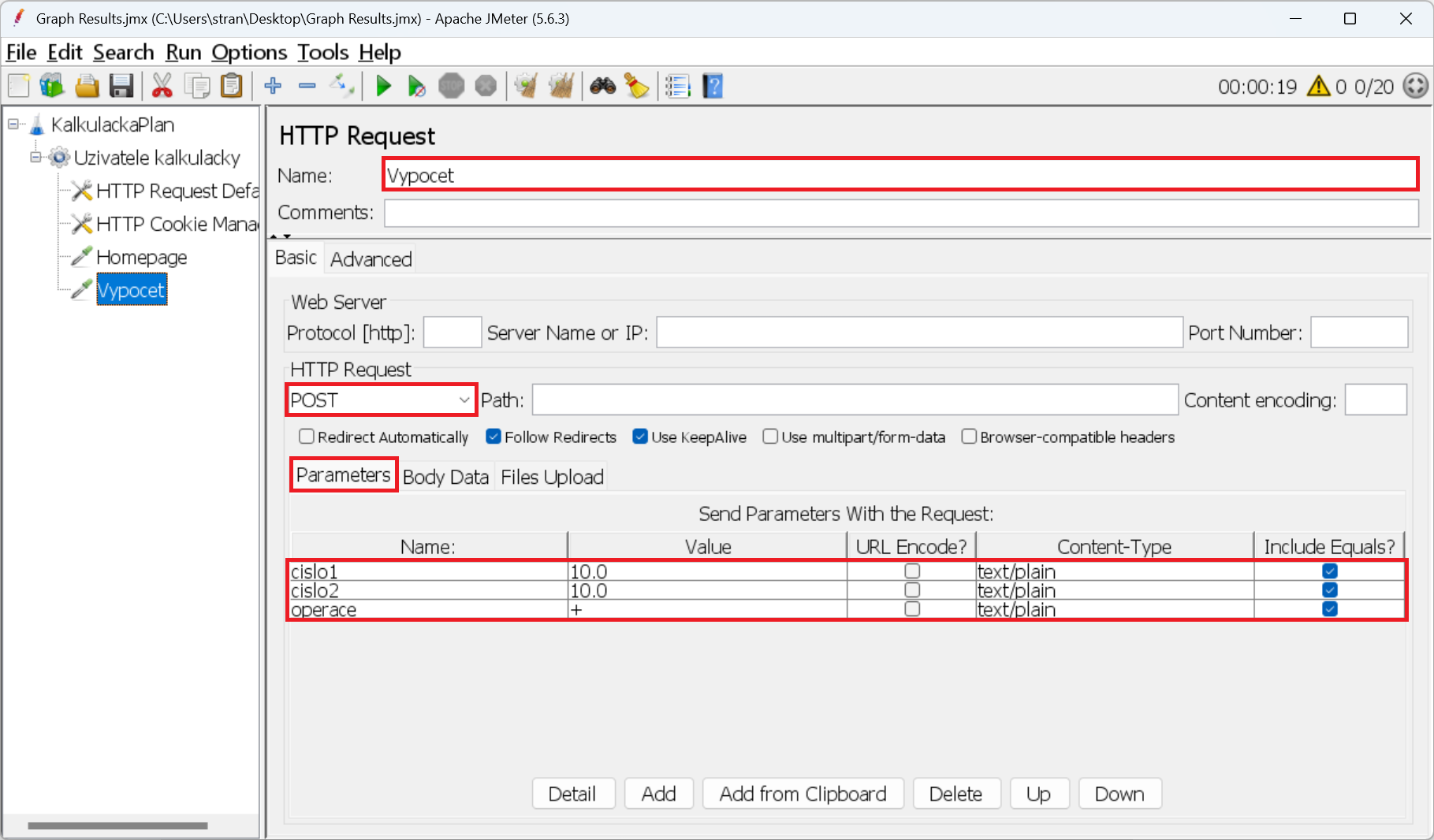
Task: Uncheck Use KeepAlive checkbox
Action: (640, 437)
